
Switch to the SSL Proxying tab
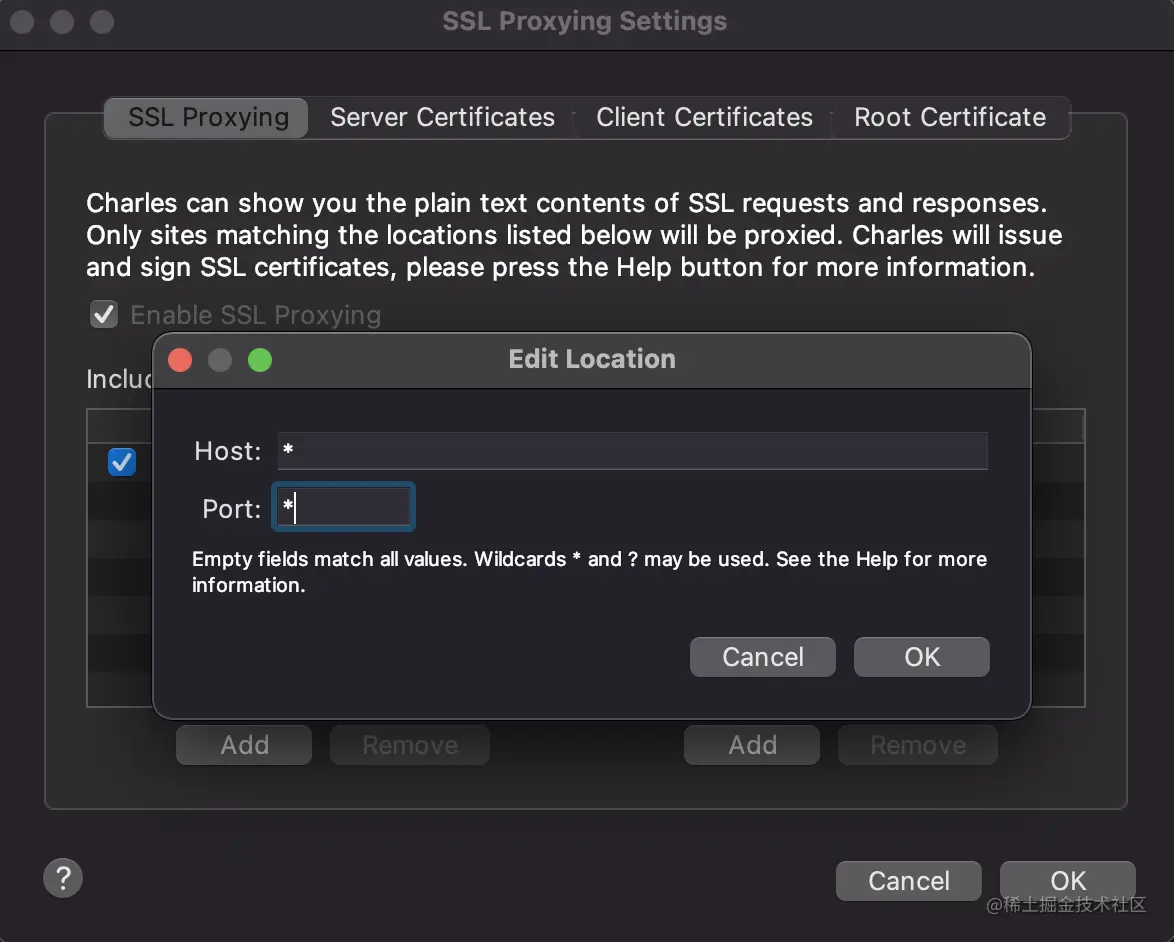tap(208, 118)
